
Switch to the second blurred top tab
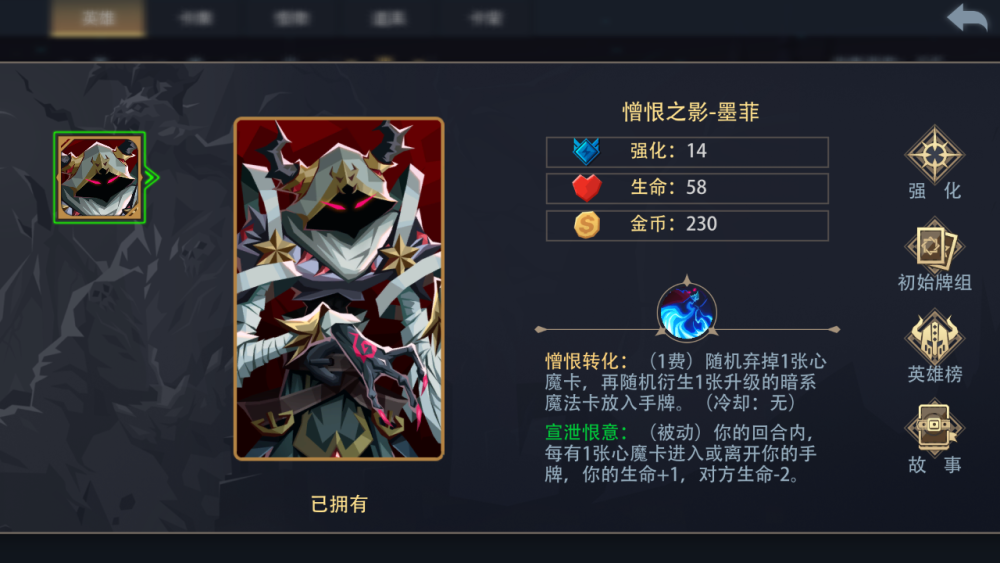(x=195, y=18)
